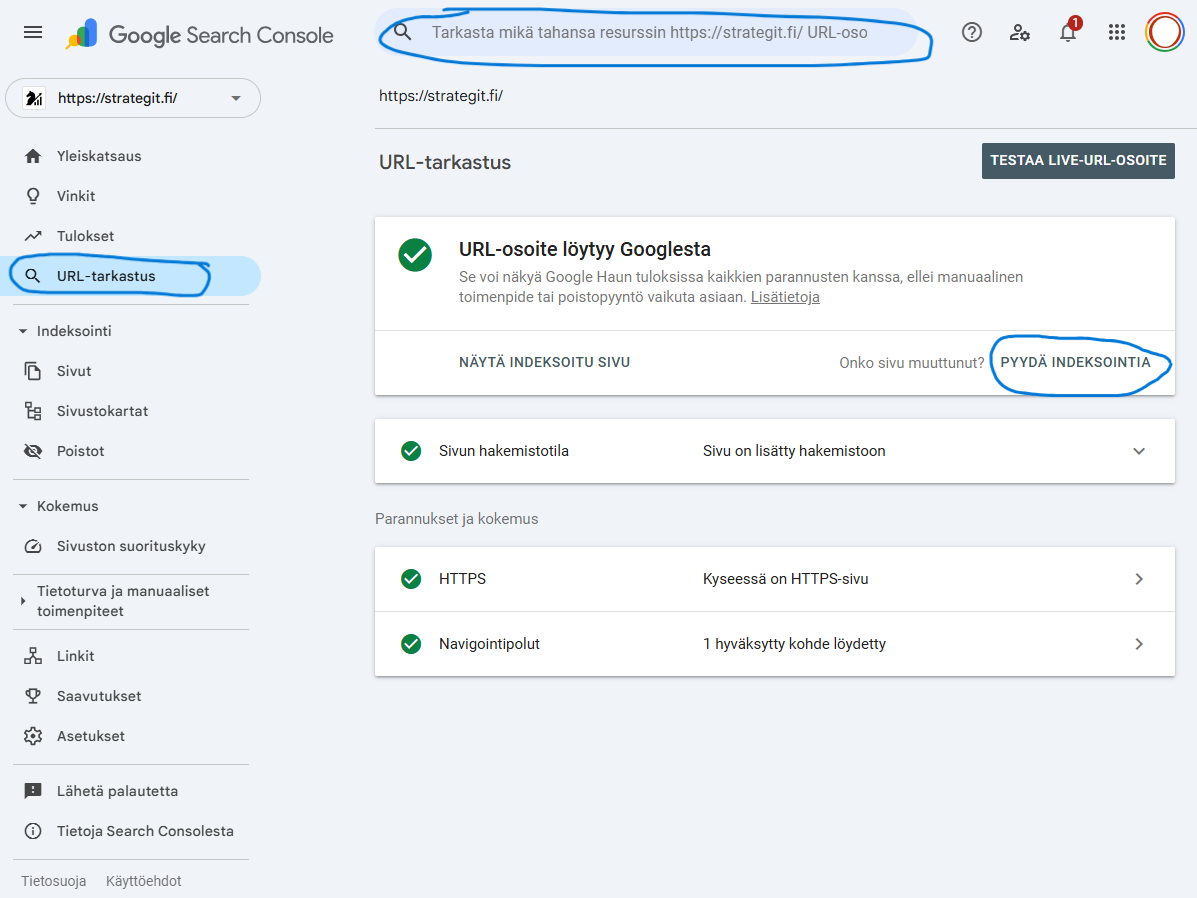
Task: Go to Yleiskatsaus in the sidebar
Action: (x=98, y=156)
